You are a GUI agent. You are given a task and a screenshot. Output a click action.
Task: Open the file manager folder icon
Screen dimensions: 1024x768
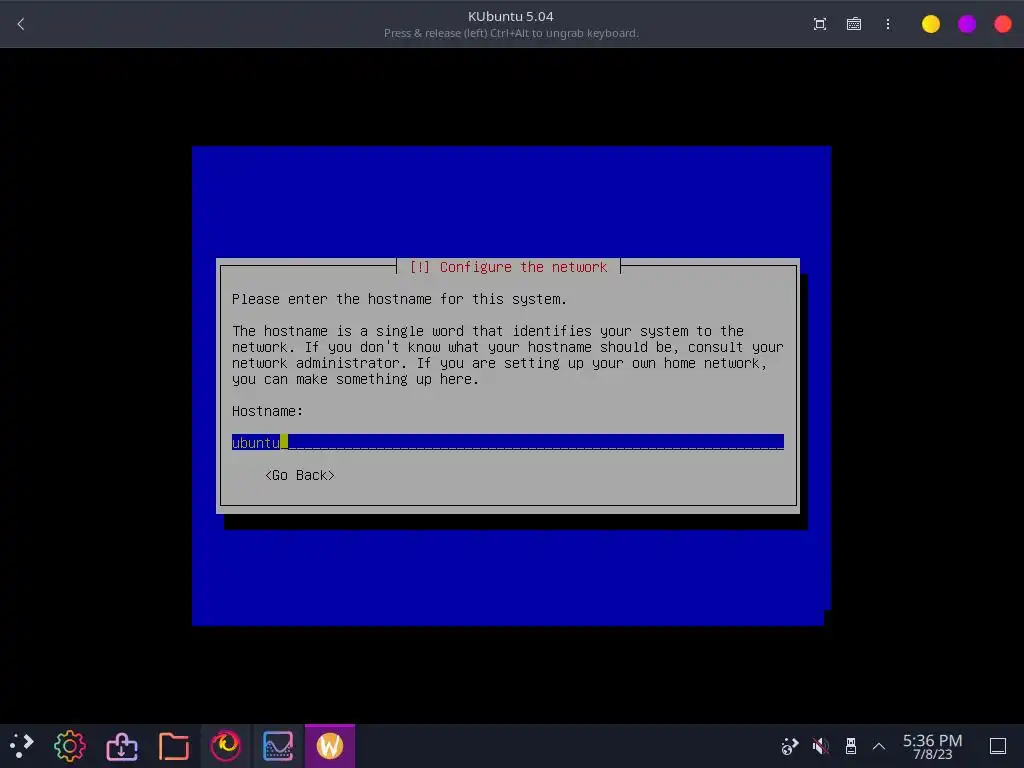click(x=174, y=746)
